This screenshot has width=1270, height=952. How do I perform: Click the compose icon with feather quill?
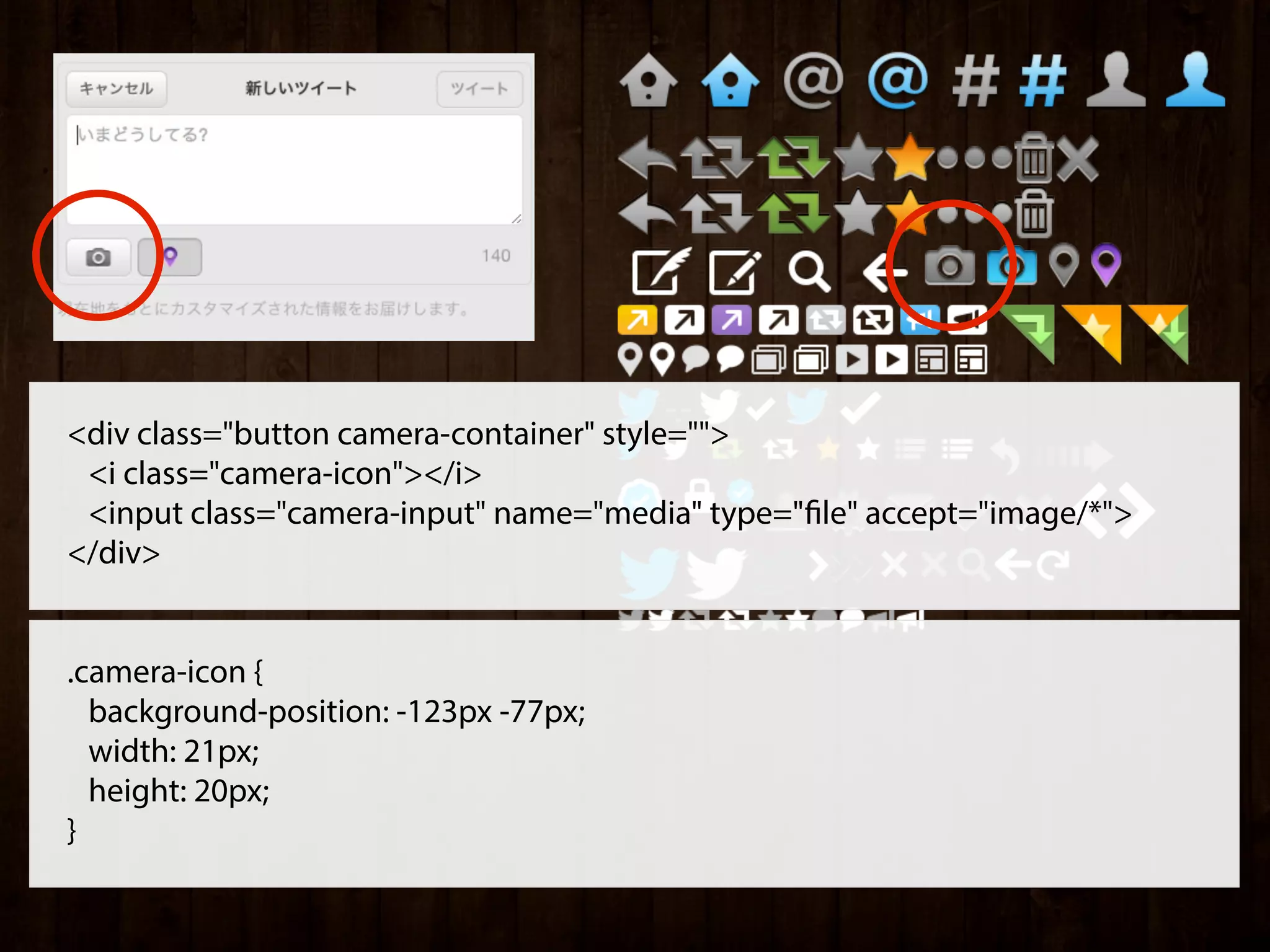[x=661, y=270]
